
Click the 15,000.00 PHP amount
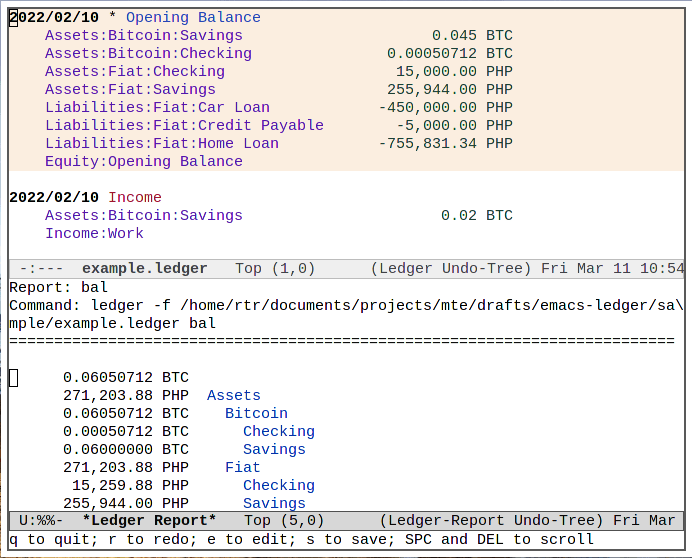pyautogui.click(x=454, y=72)
